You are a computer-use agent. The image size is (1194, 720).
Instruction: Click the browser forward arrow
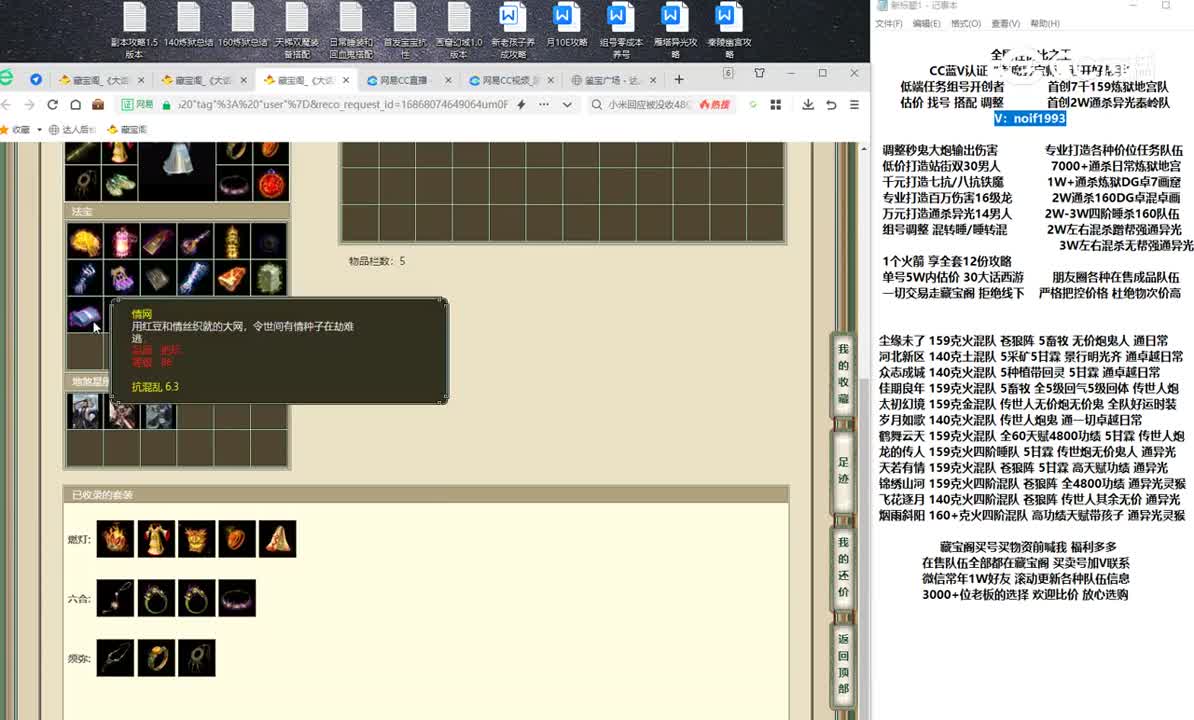[x=30, y=104]
